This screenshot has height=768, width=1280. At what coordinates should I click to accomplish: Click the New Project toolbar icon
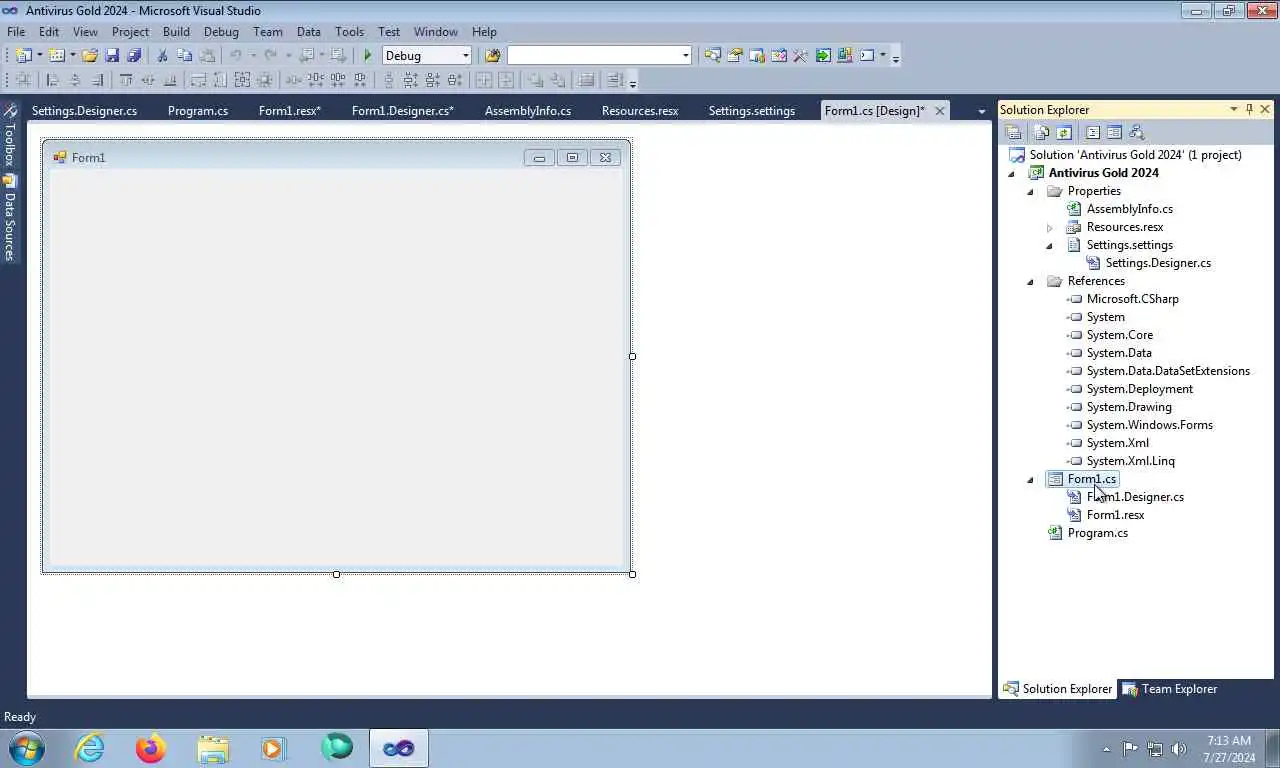coord(23,56)
